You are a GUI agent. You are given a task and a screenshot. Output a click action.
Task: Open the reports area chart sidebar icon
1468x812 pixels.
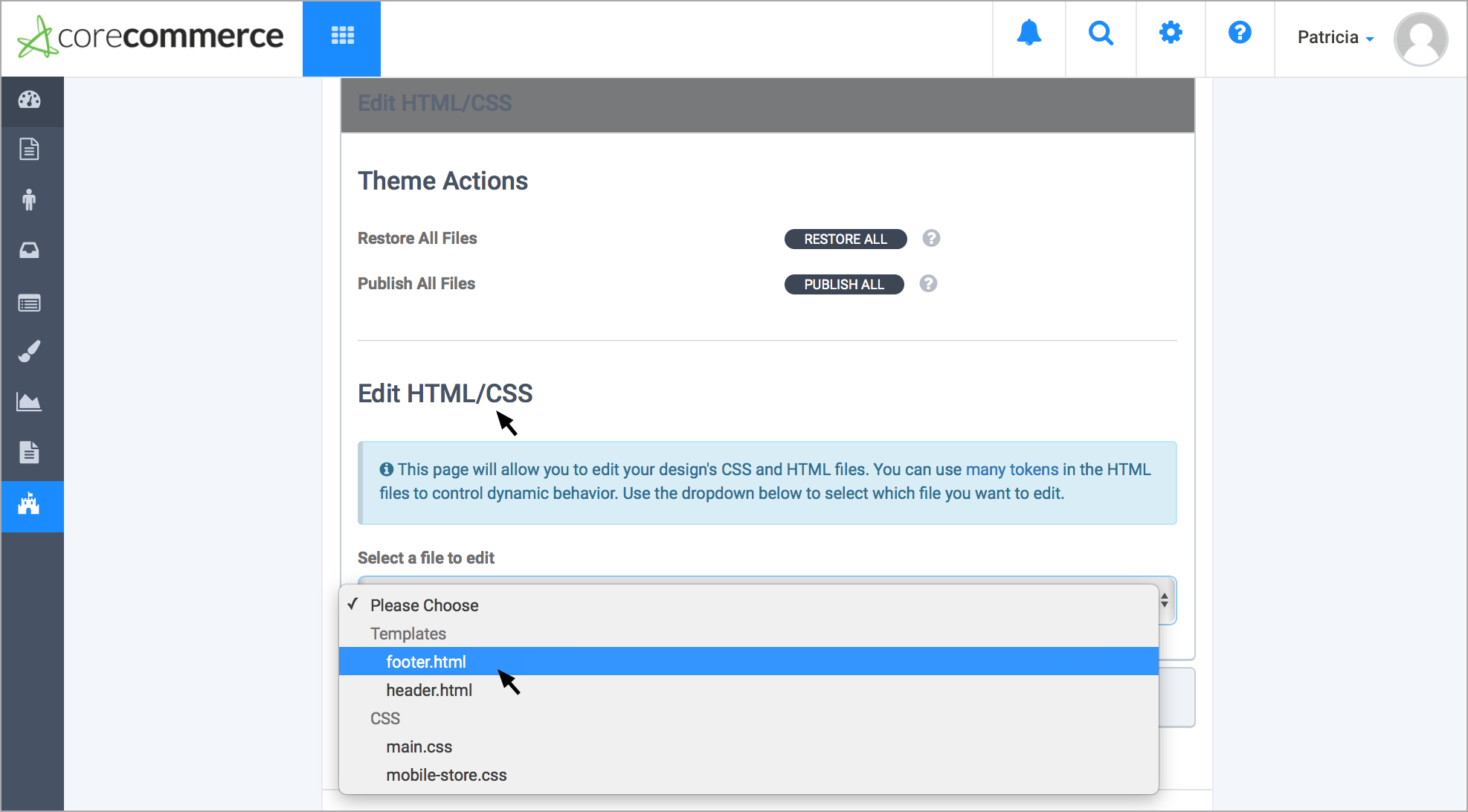(30, 402)
